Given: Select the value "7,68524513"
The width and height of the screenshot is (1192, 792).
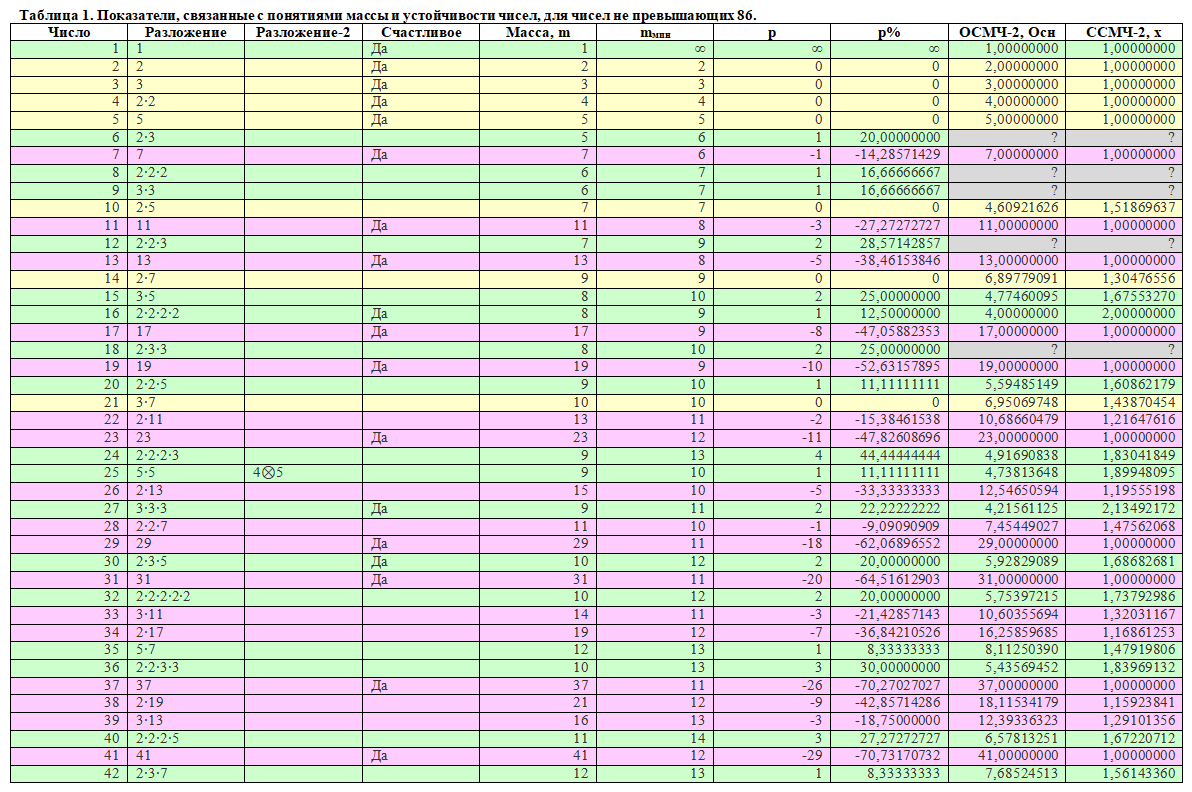Looking at the screenshot, I should [x=1021, y=773].
